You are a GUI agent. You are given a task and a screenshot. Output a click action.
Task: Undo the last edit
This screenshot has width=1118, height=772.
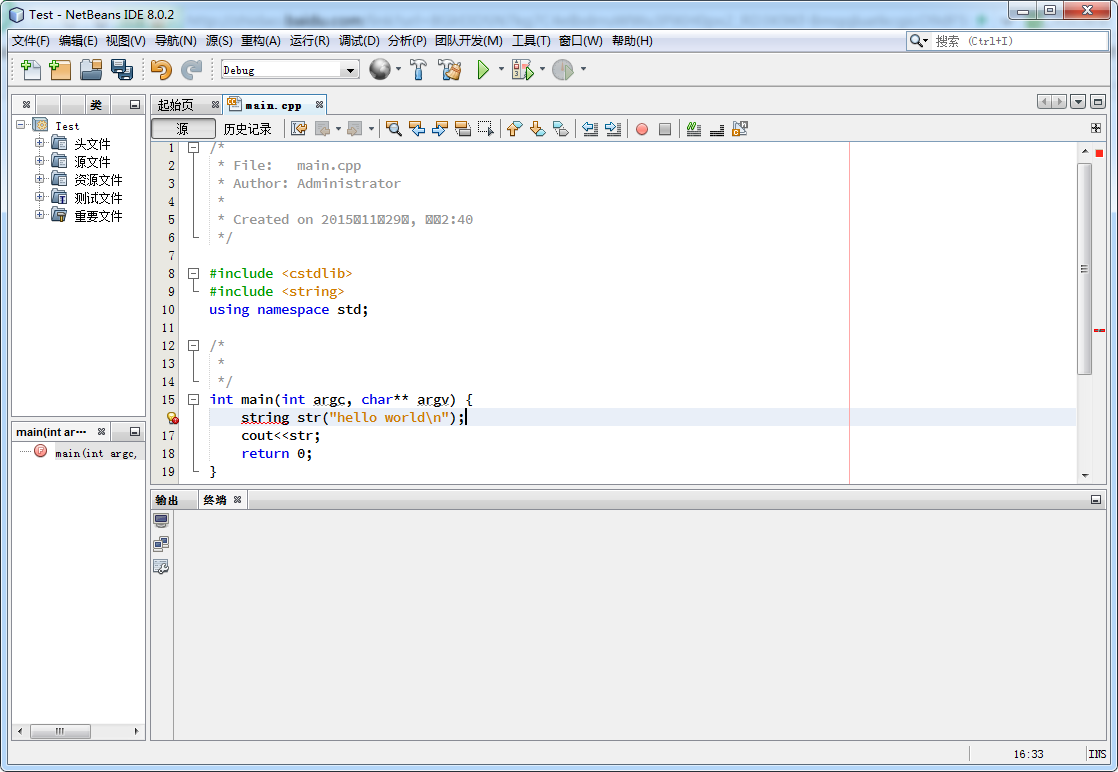pos(160,69)
